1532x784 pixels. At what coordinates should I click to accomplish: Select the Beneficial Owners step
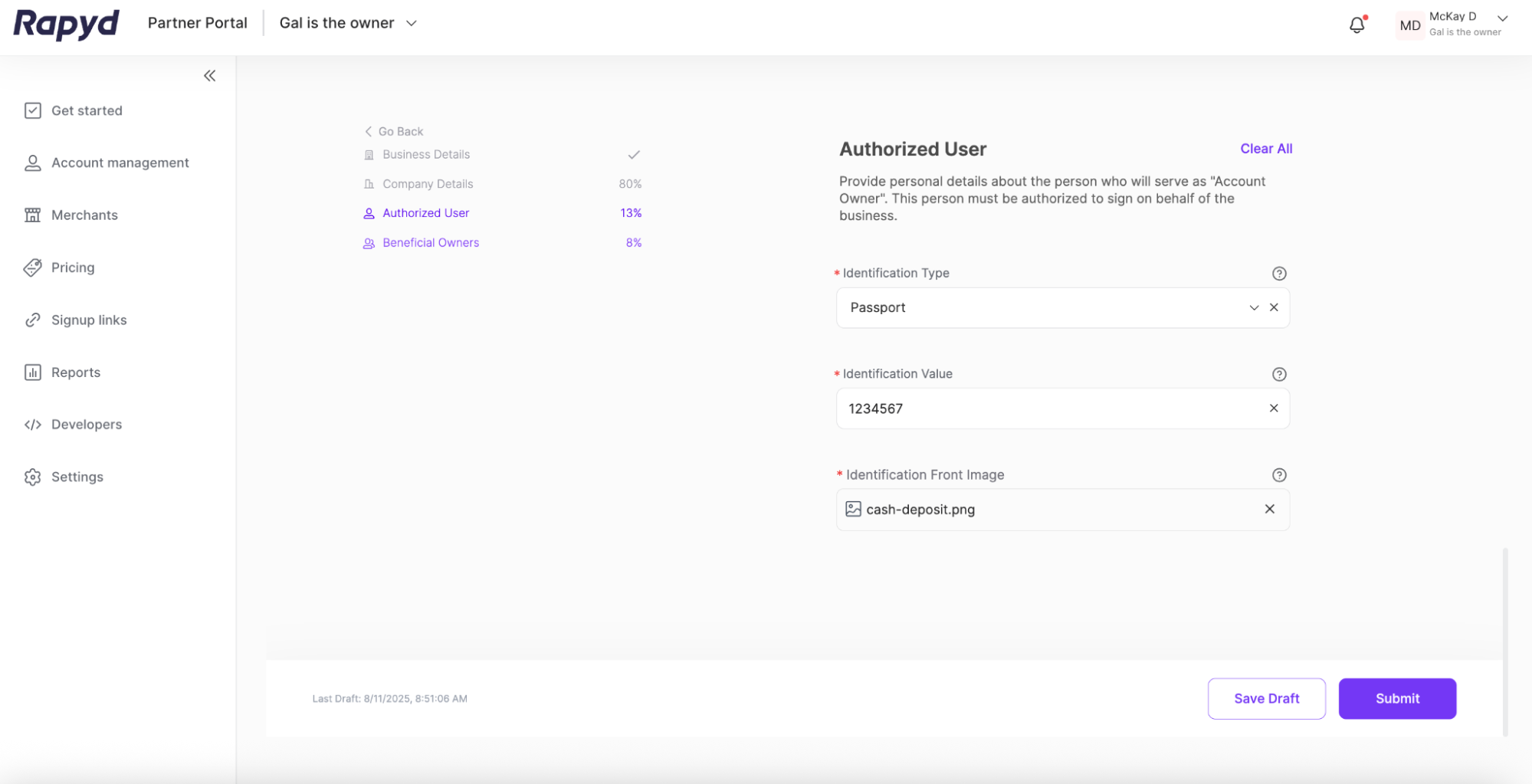(x=430, y=243)
